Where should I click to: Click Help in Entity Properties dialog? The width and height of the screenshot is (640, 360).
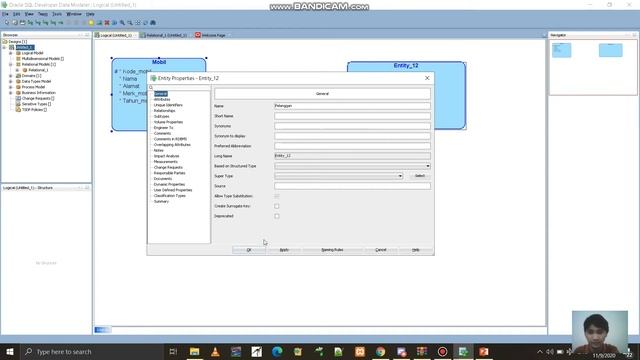click(416, 250)
